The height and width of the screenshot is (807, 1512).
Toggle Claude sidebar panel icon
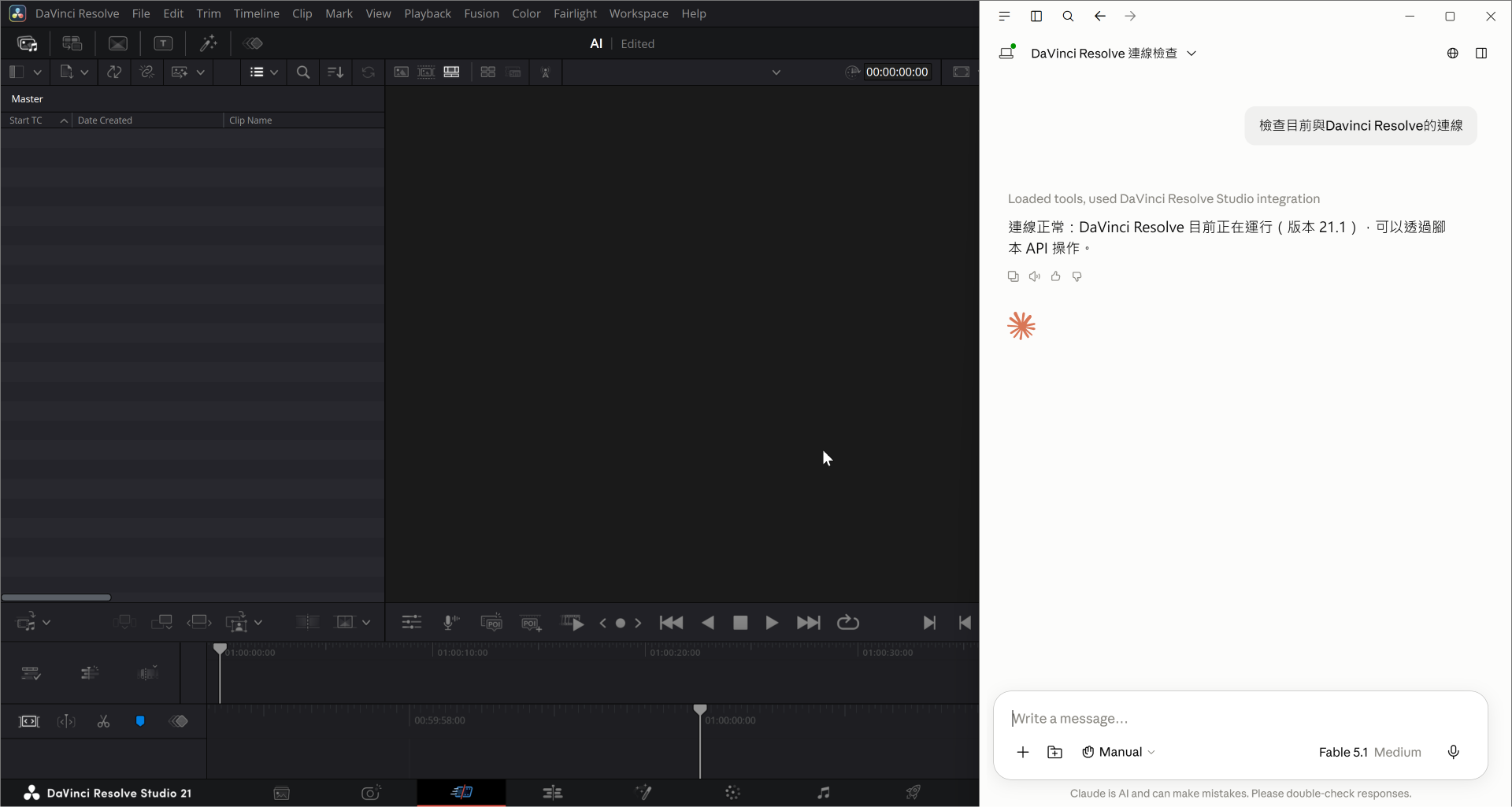coord(1036,16)
